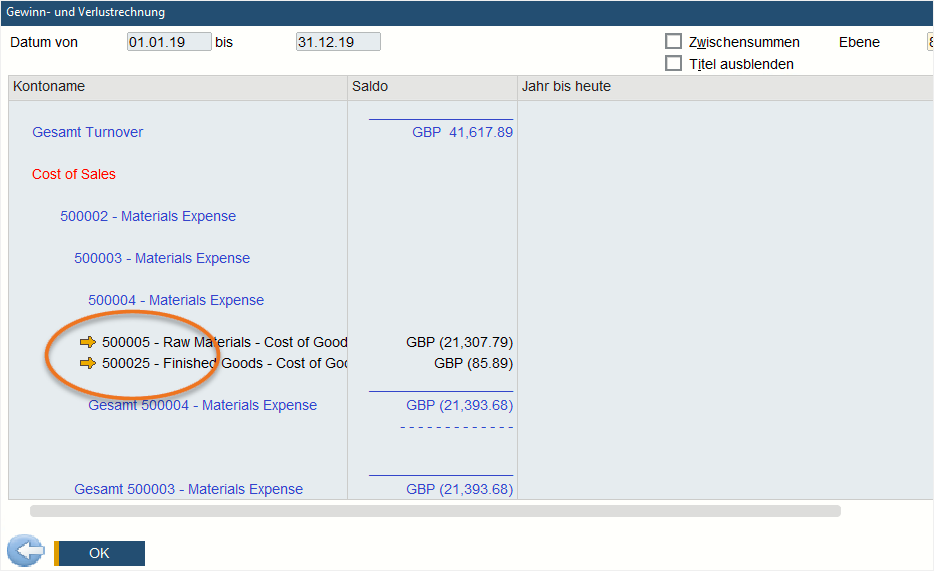
Task: Click the bis end date field
Action: pyautogui.click(x=338, y=42)
